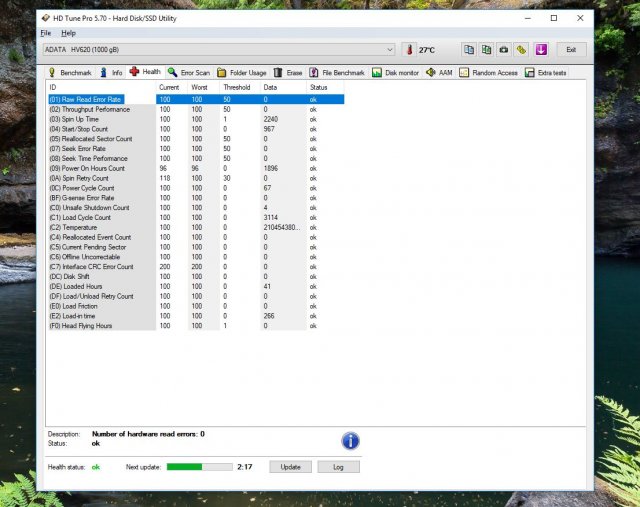Click the Status column header
The width and height of the screenshot is (640, 507).
pos(325,87)
